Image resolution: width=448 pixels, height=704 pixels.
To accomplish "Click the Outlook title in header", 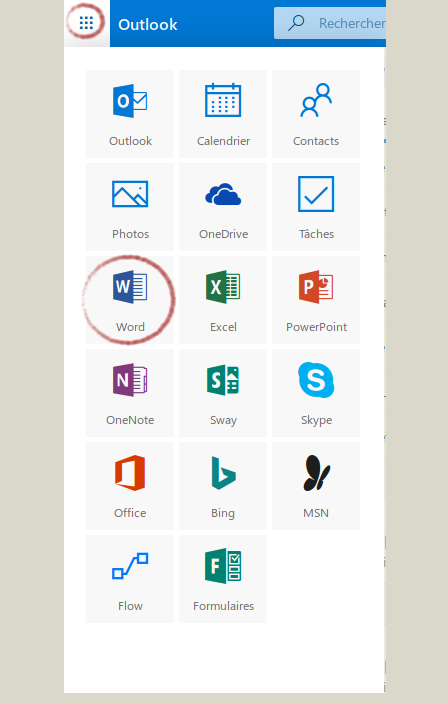I will click(x=148, y=24).
